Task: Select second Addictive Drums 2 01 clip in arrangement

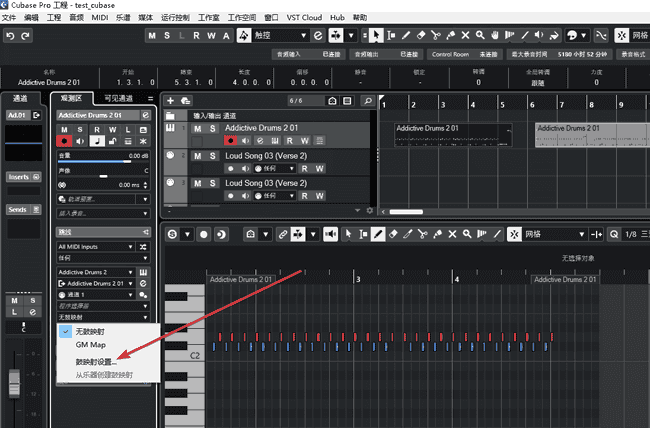Action: 592,134
